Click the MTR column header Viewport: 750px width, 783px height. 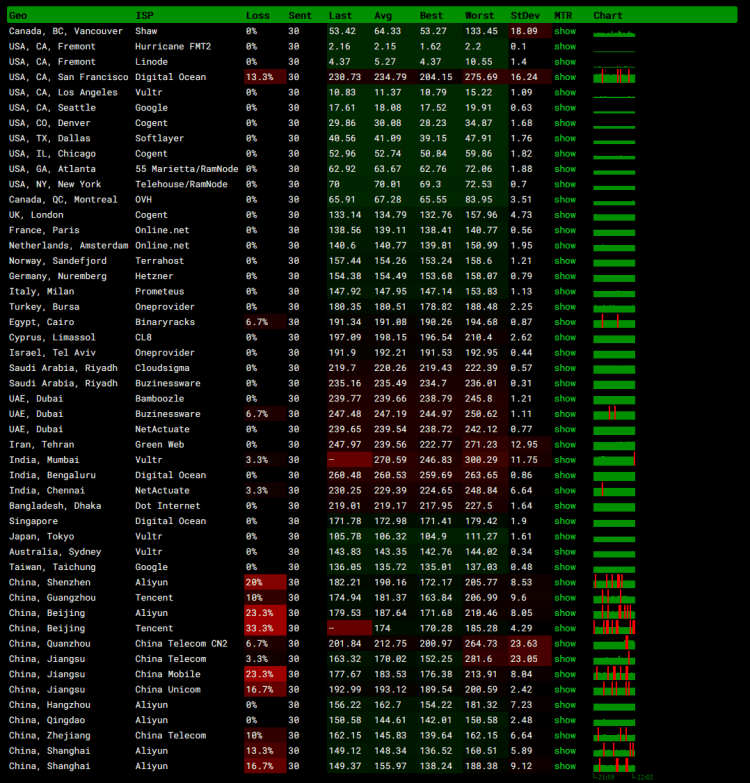click(x=563, y=15)
